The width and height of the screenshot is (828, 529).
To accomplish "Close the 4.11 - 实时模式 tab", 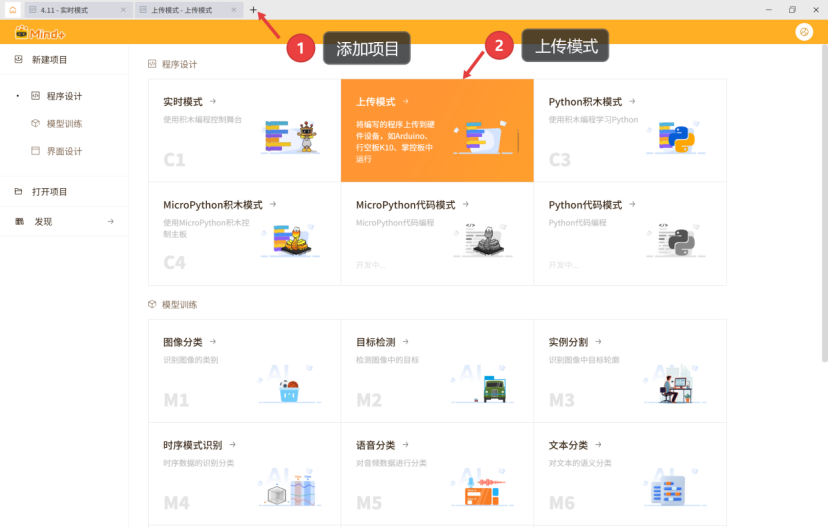I will (124, 10).
